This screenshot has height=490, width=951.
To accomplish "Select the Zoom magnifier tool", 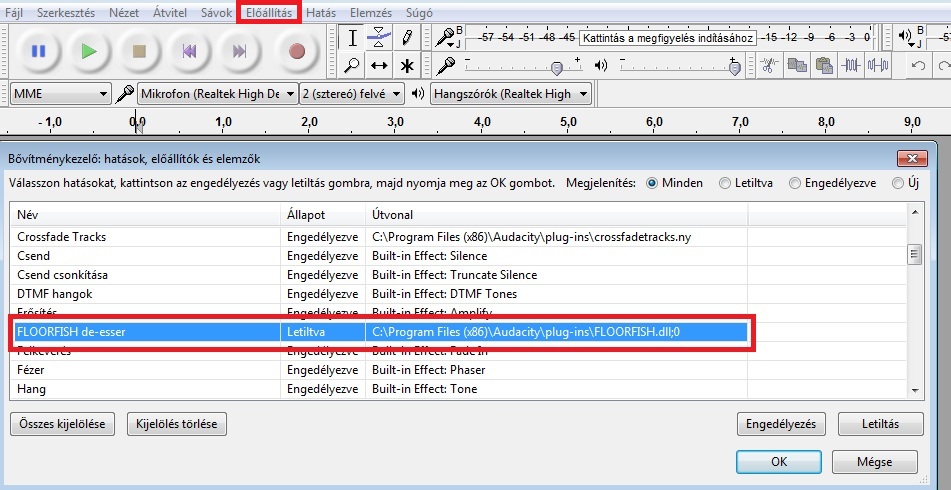I will [352, 65].
